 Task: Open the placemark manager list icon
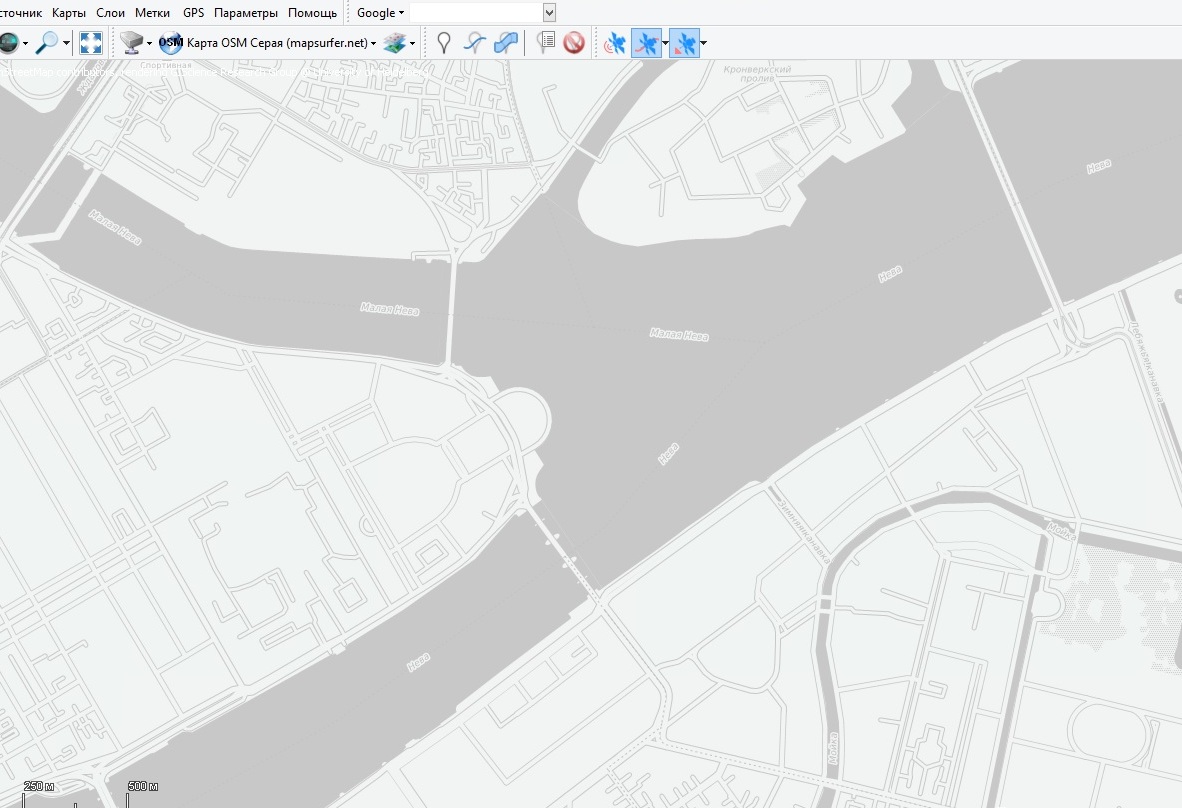[x=545, y=43]
